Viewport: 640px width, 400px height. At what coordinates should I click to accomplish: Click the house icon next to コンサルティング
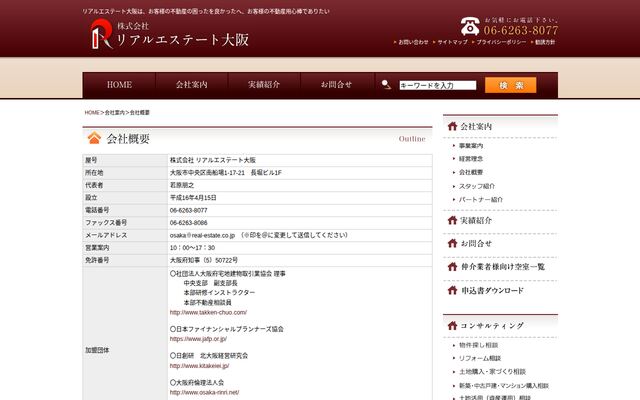452,325
